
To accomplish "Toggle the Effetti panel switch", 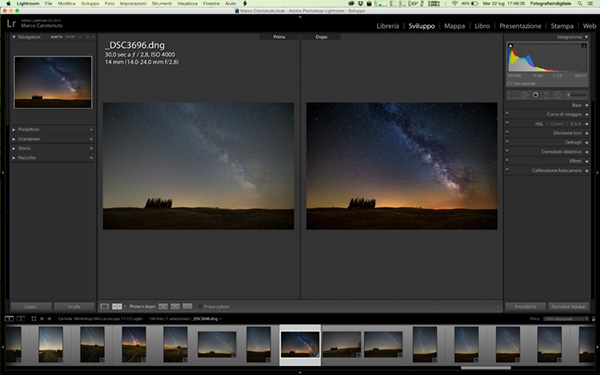I will click(x=507, y=160).
